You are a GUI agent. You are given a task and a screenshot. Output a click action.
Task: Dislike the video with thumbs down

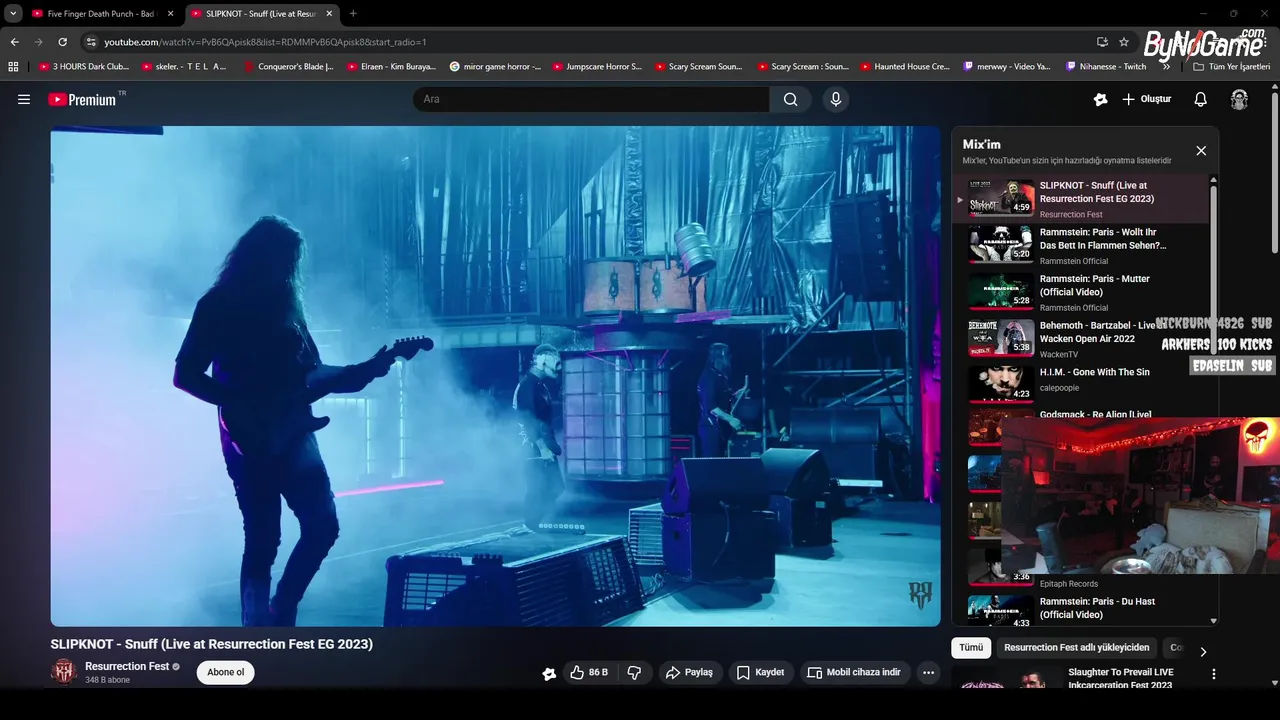(x=634, y=672)
